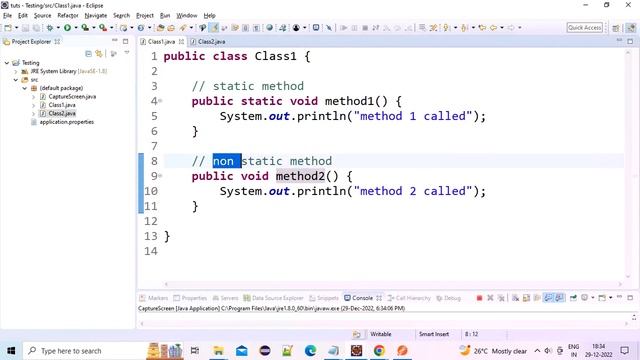Click the Debug bug toolbar icon
The width and height of the screenshot is (640, 360).
(x=50, y=28)
